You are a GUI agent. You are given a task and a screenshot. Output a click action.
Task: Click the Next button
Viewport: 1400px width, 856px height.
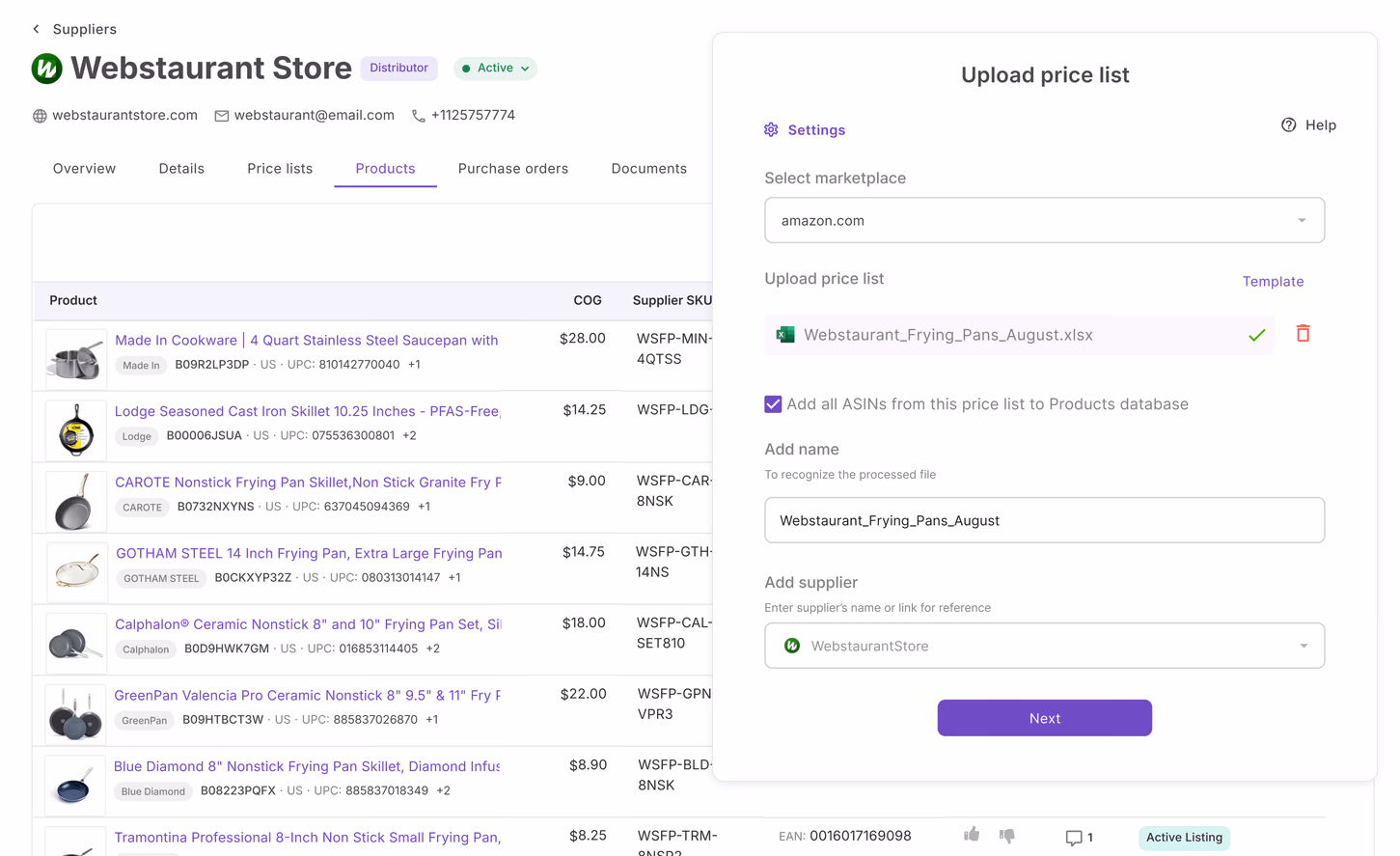tap(1044, 718)
